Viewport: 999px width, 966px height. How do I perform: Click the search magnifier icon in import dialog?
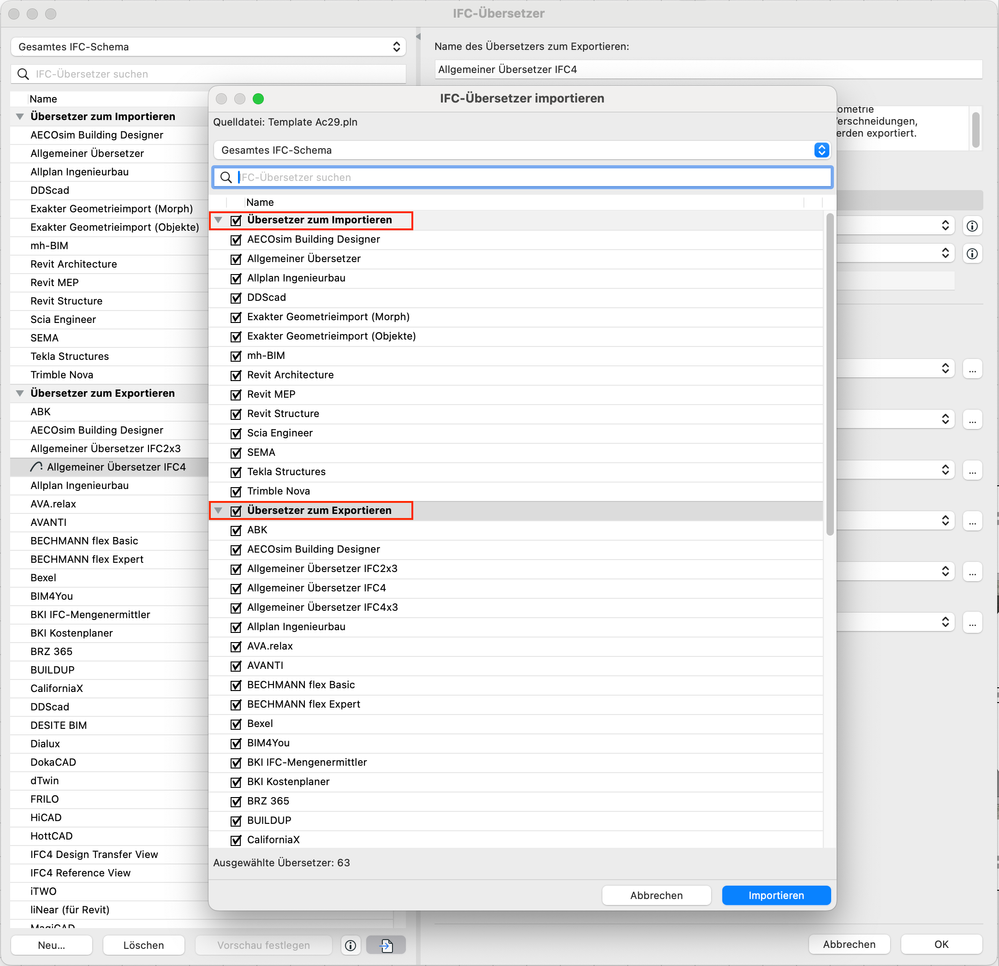point(226,177)
